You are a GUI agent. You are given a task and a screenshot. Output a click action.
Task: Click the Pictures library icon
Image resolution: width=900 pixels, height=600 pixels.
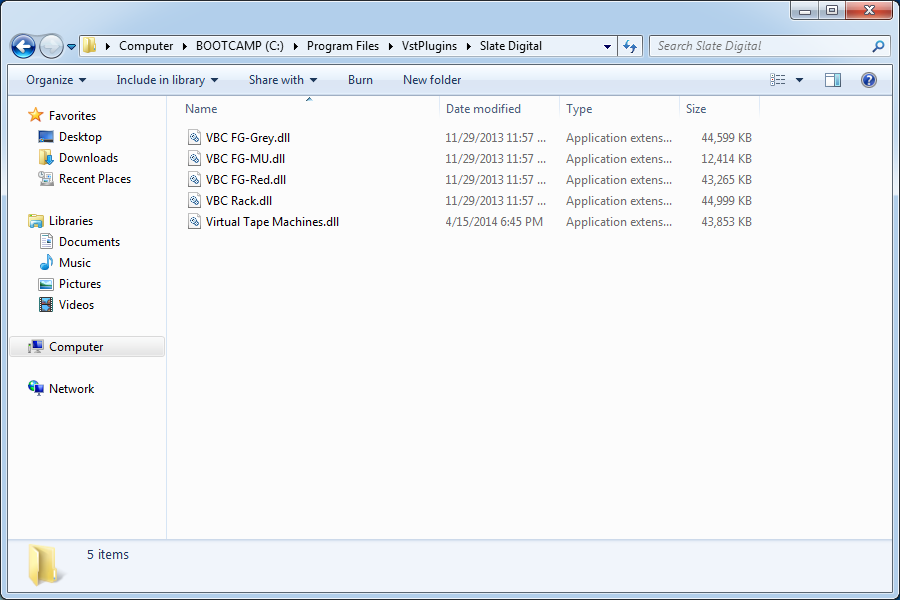point(46,284)
